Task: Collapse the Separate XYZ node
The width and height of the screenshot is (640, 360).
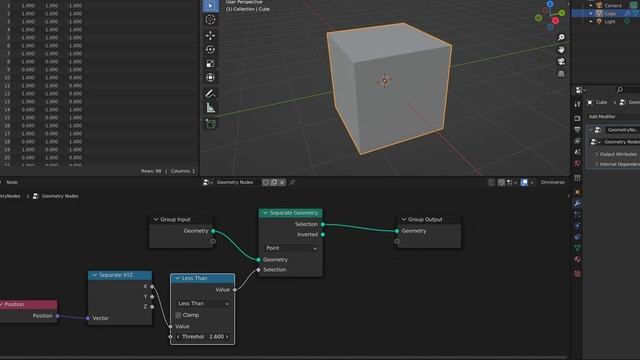Action: [95, 275]
